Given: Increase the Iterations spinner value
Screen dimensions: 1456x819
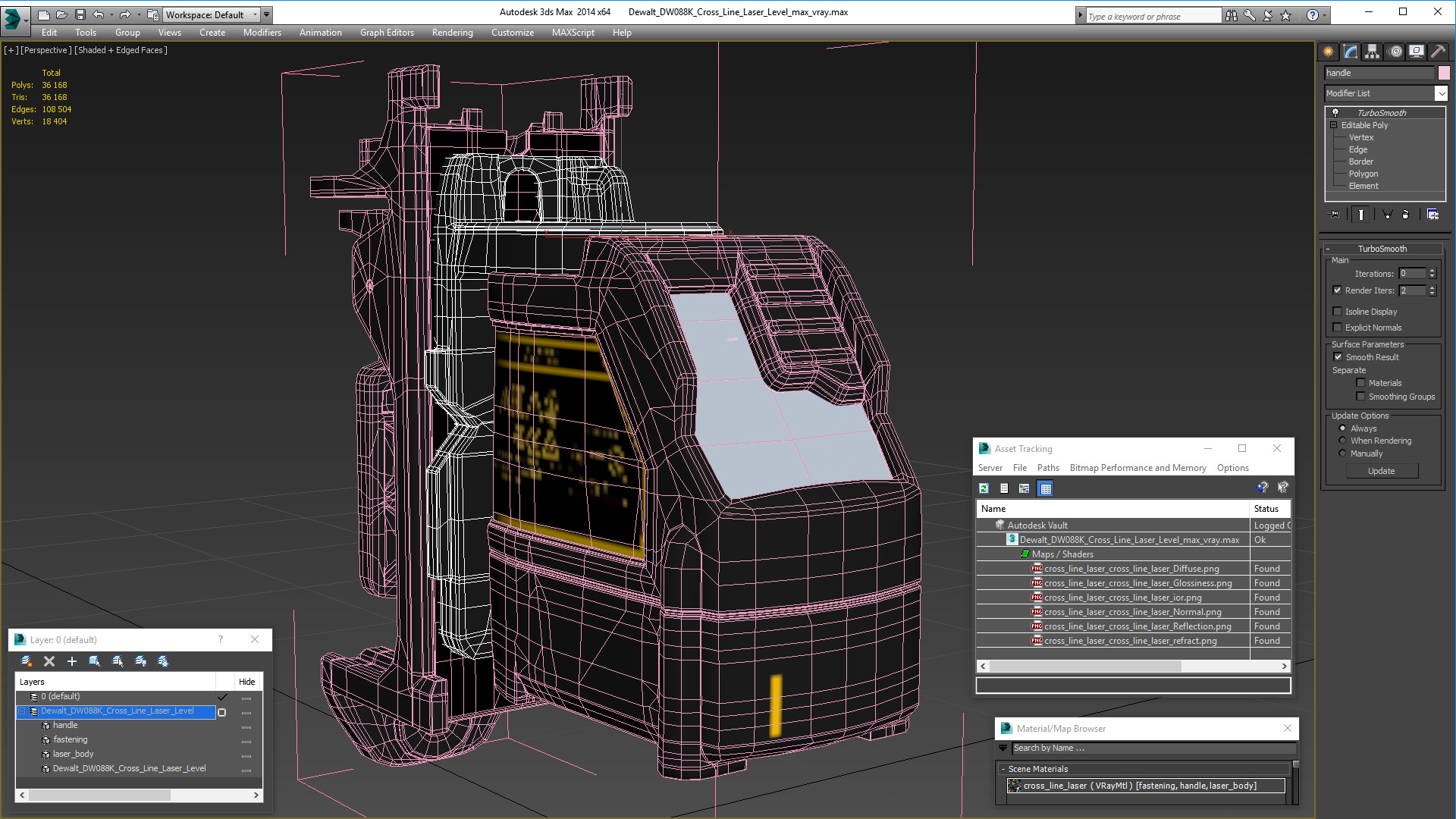Looking at the screenshot, I should (1432, 271).
